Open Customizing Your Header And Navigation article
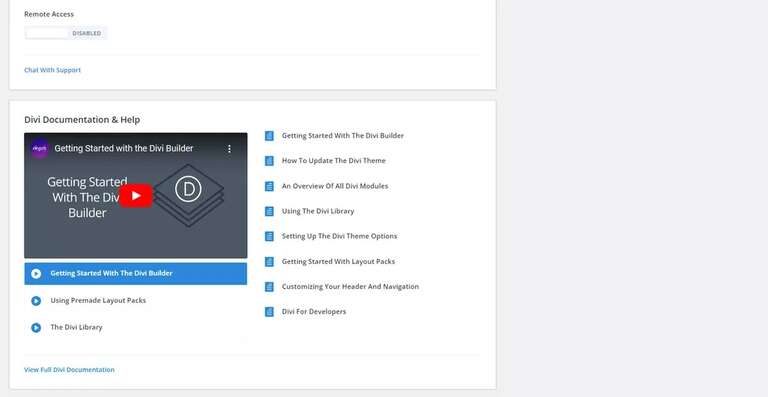The image size is (768, 397). [x=350, y=286]
